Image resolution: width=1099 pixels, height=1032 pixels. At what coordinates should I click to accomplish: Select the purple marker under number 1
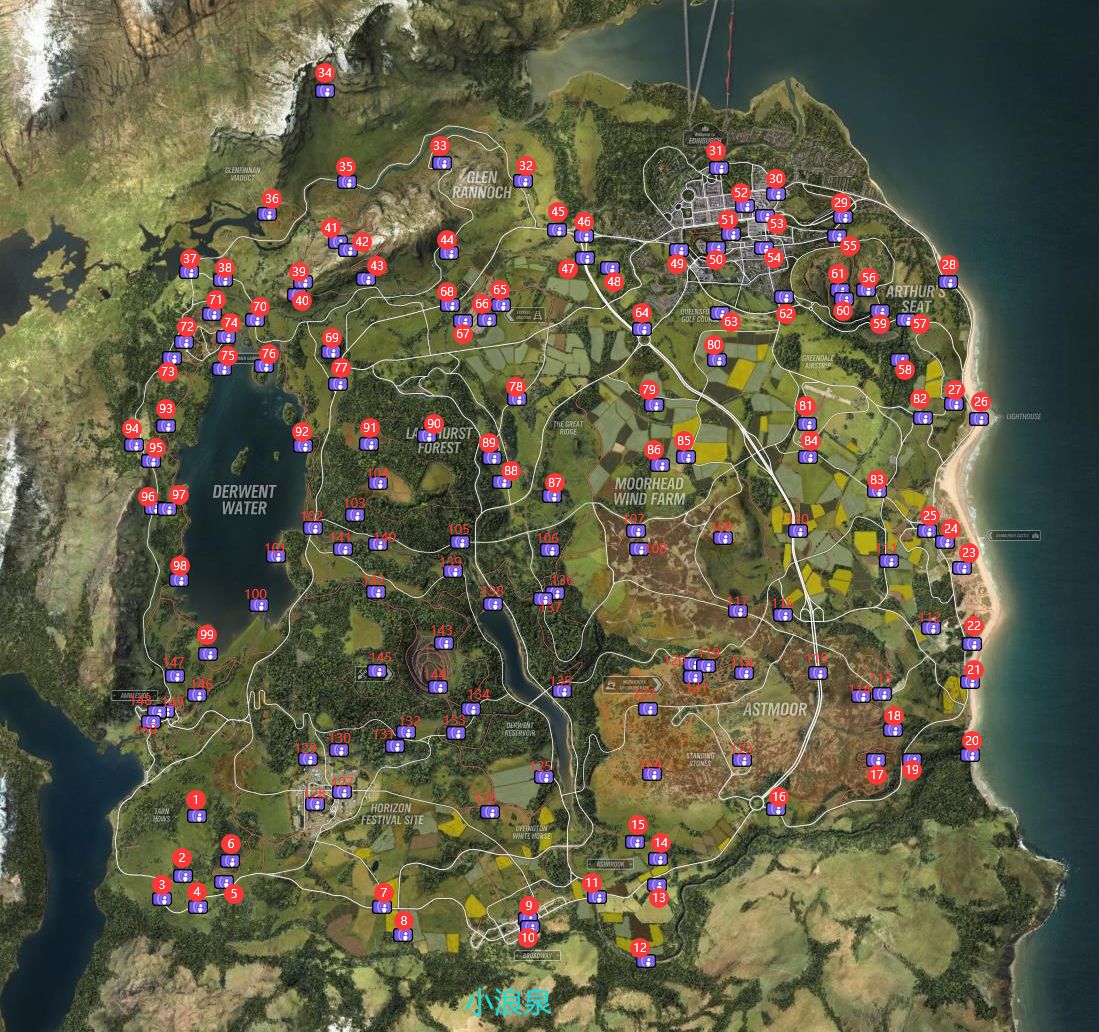(197, 816)
